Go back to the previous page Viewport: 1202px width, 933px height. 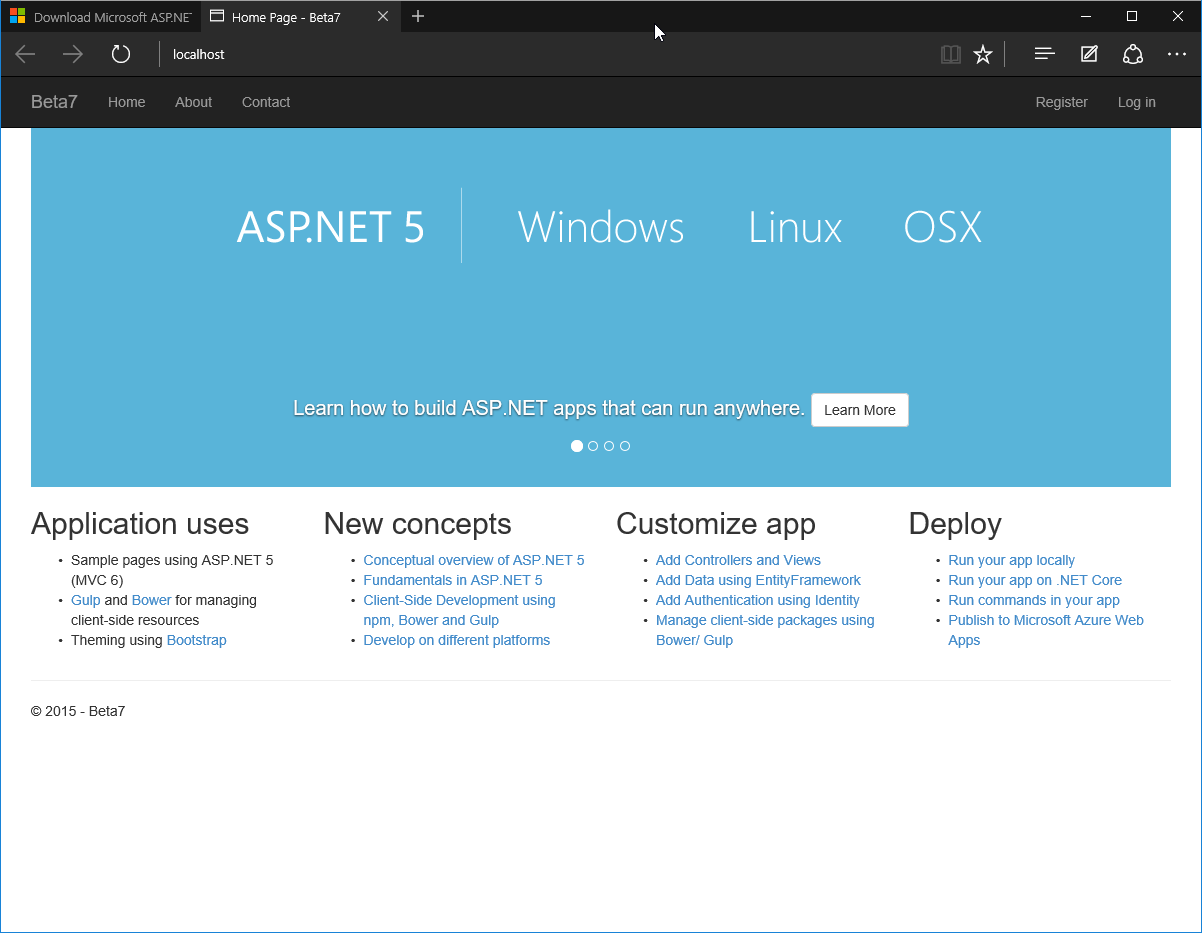[x=24, y=54]
